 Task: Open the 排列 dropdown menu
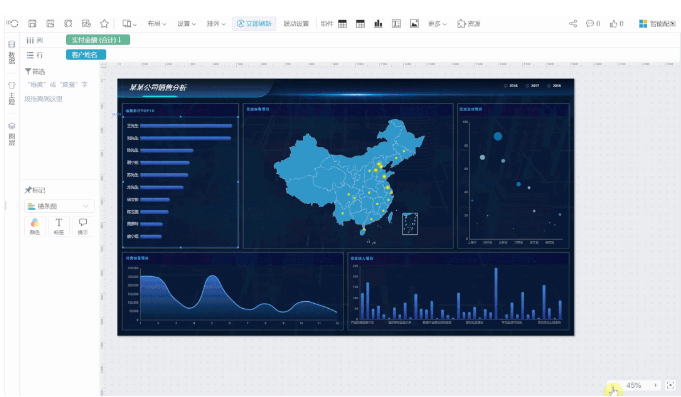point(216,23)
